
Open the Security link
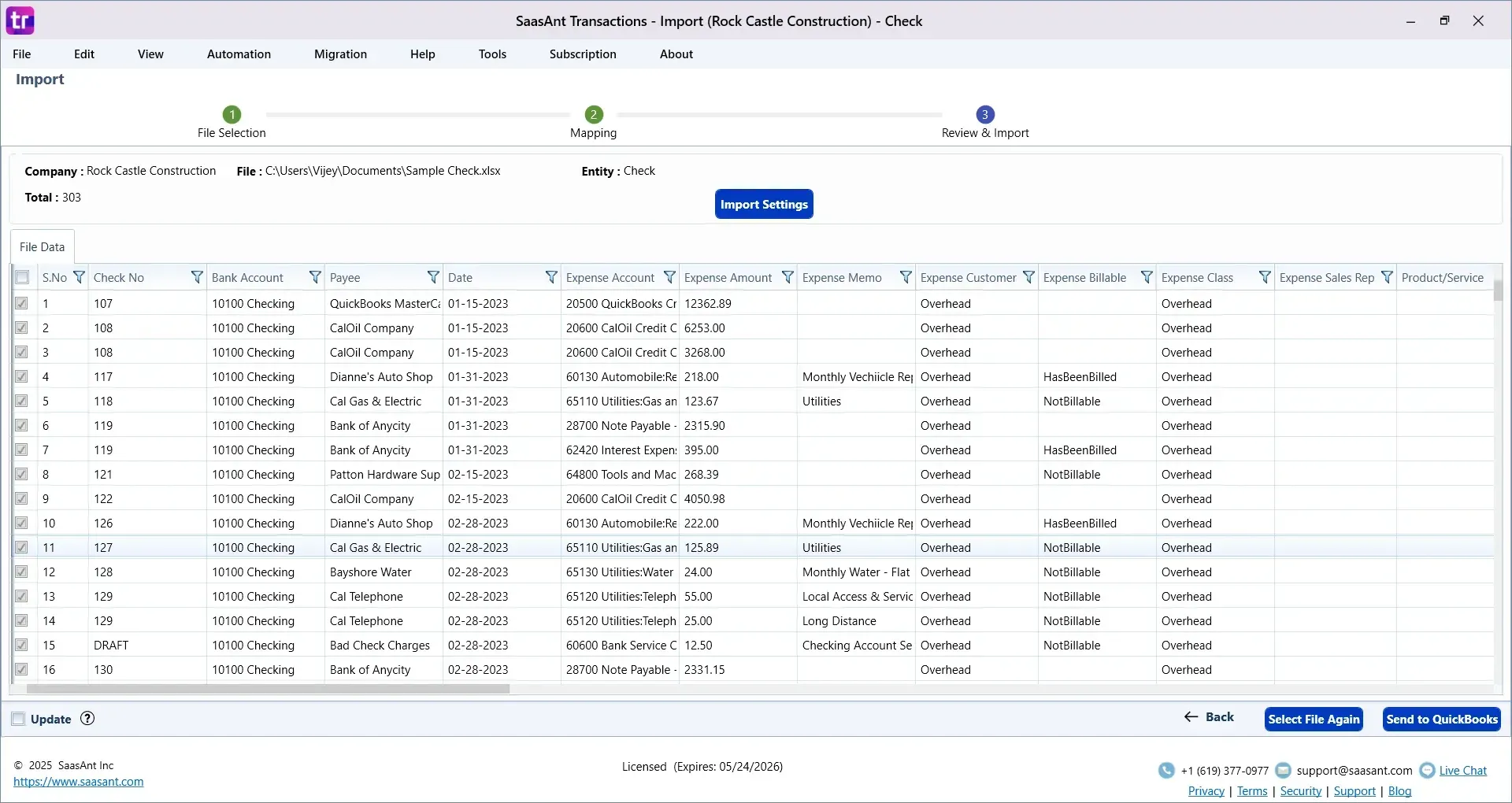[x=1301, y=791]
